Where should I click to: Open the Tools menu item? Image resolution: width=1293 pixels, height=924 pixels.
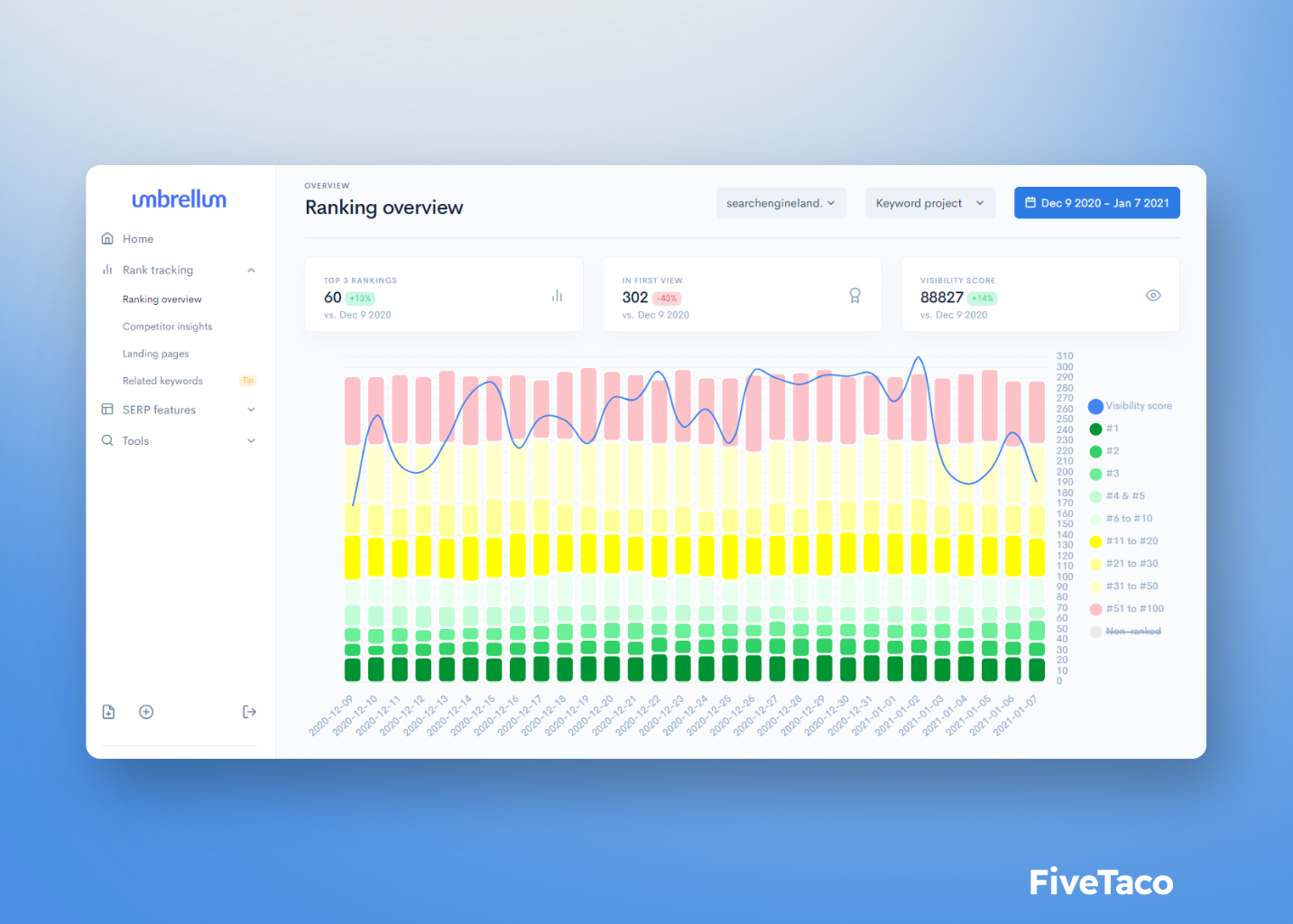tap(136, 441)
